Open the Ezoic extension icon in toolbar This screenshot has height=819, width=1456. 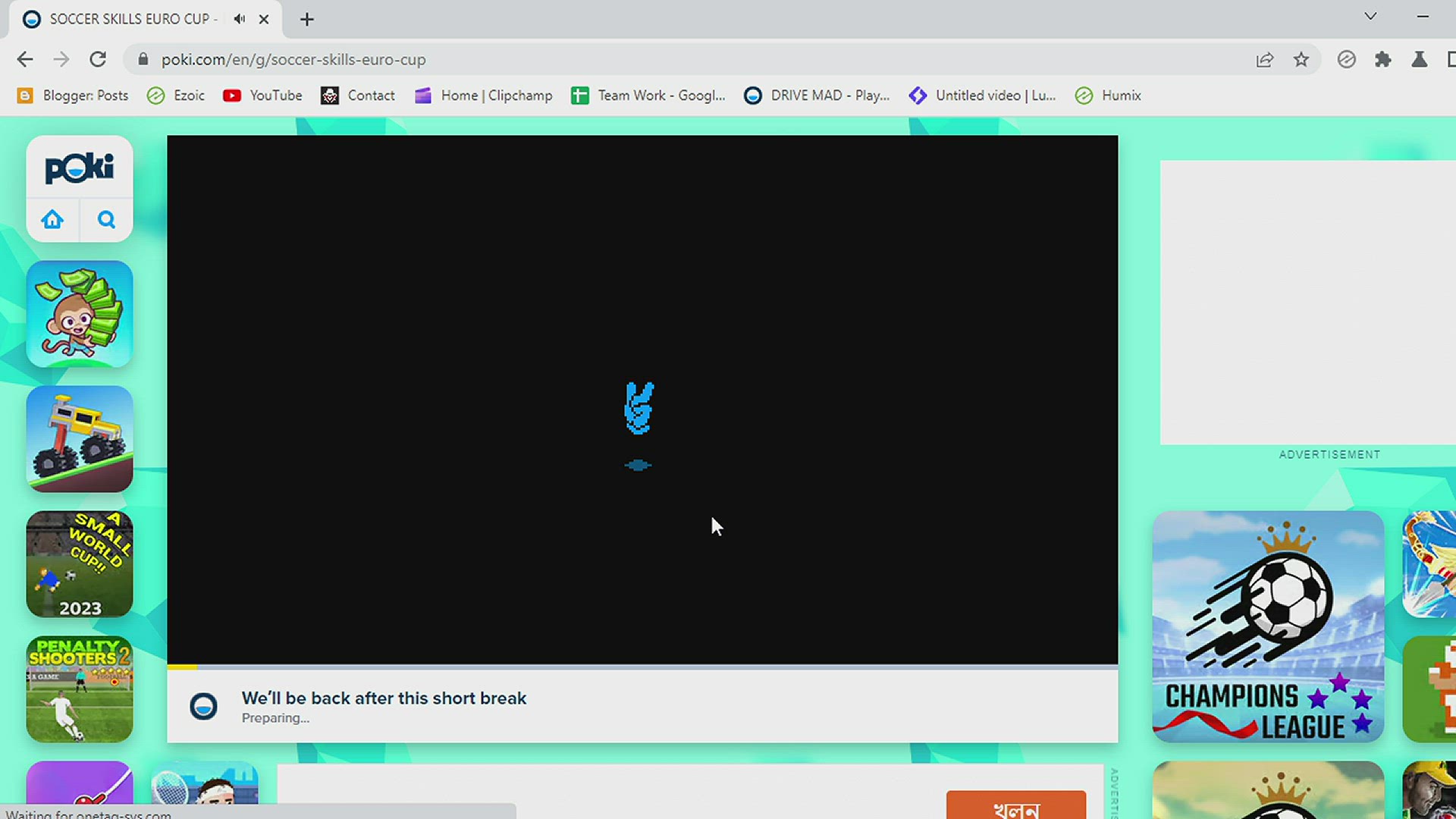coord(1346,59)
